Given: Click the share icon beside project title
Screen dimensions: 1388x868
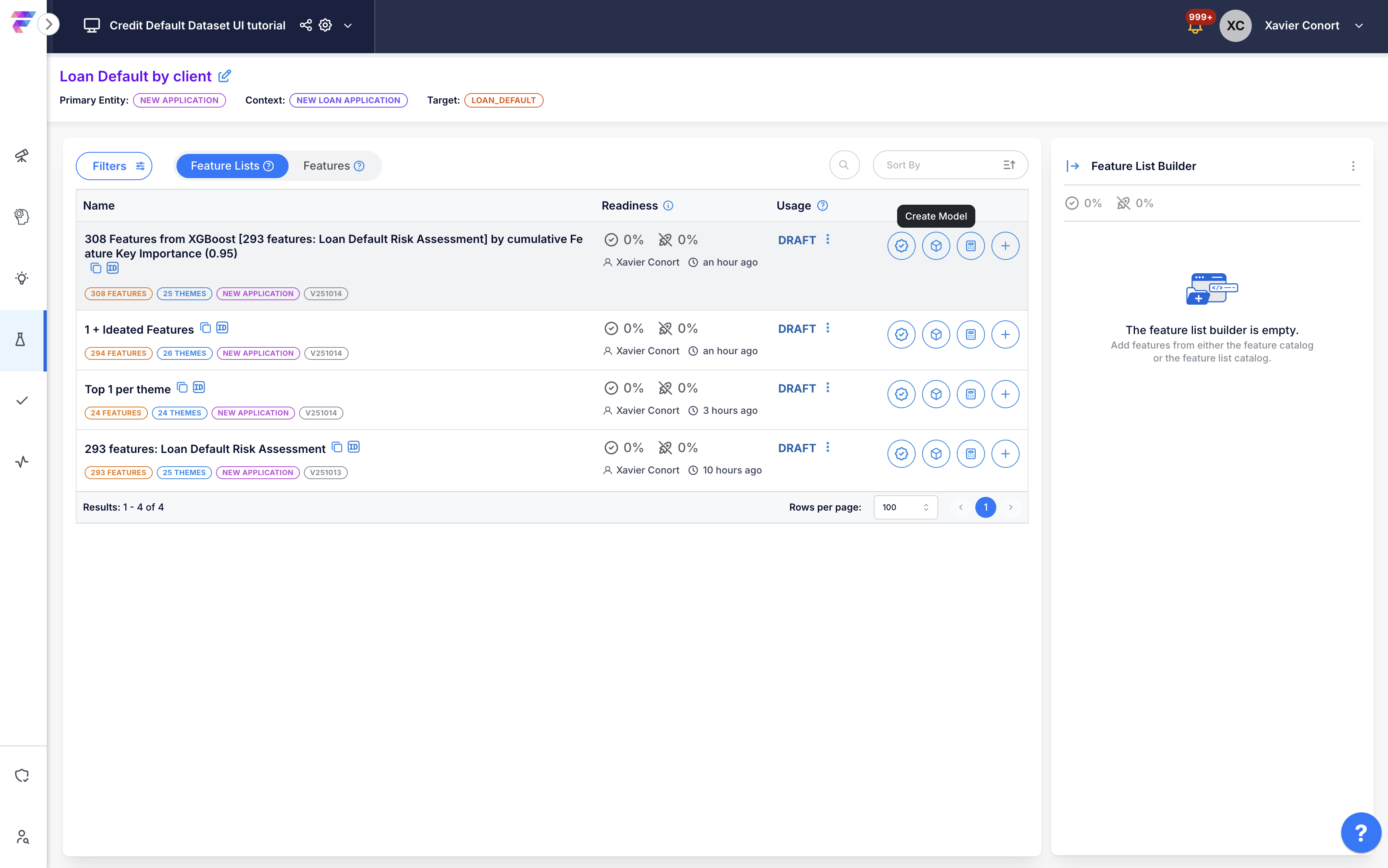Looking at the screenshot, I should pos(305,25).
